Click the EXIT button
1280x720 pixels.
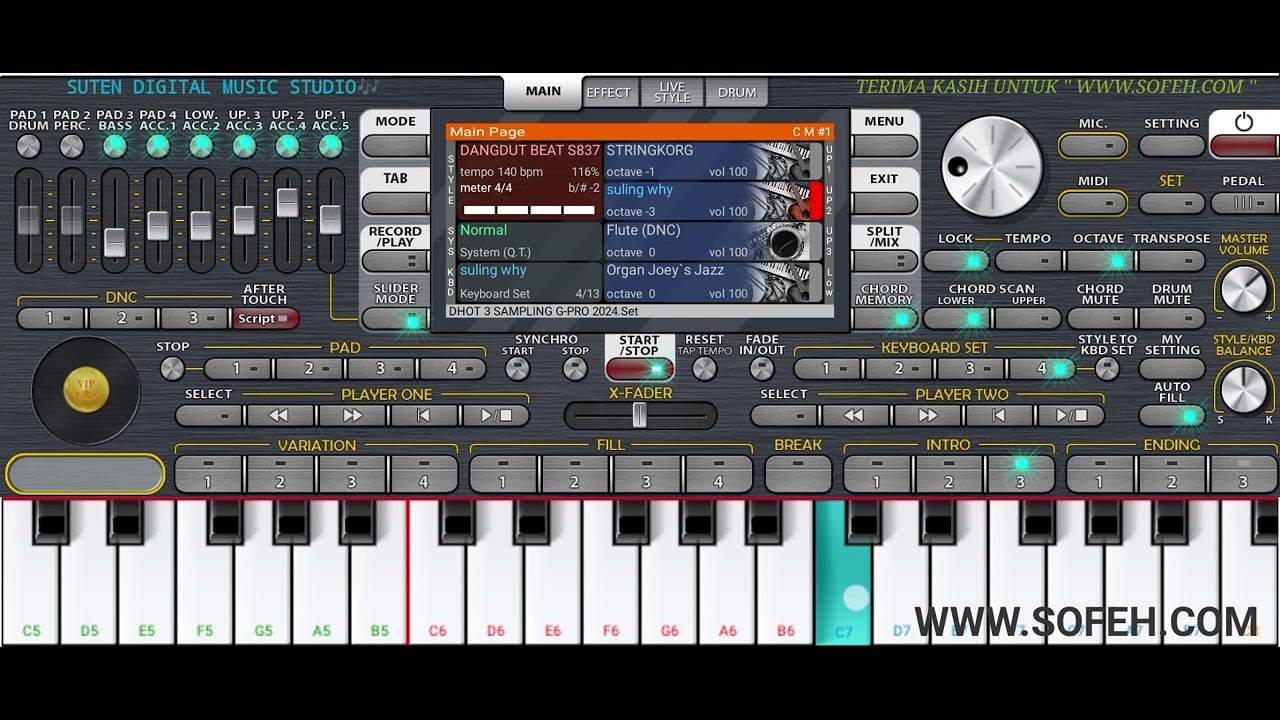[x=884, y=204]
